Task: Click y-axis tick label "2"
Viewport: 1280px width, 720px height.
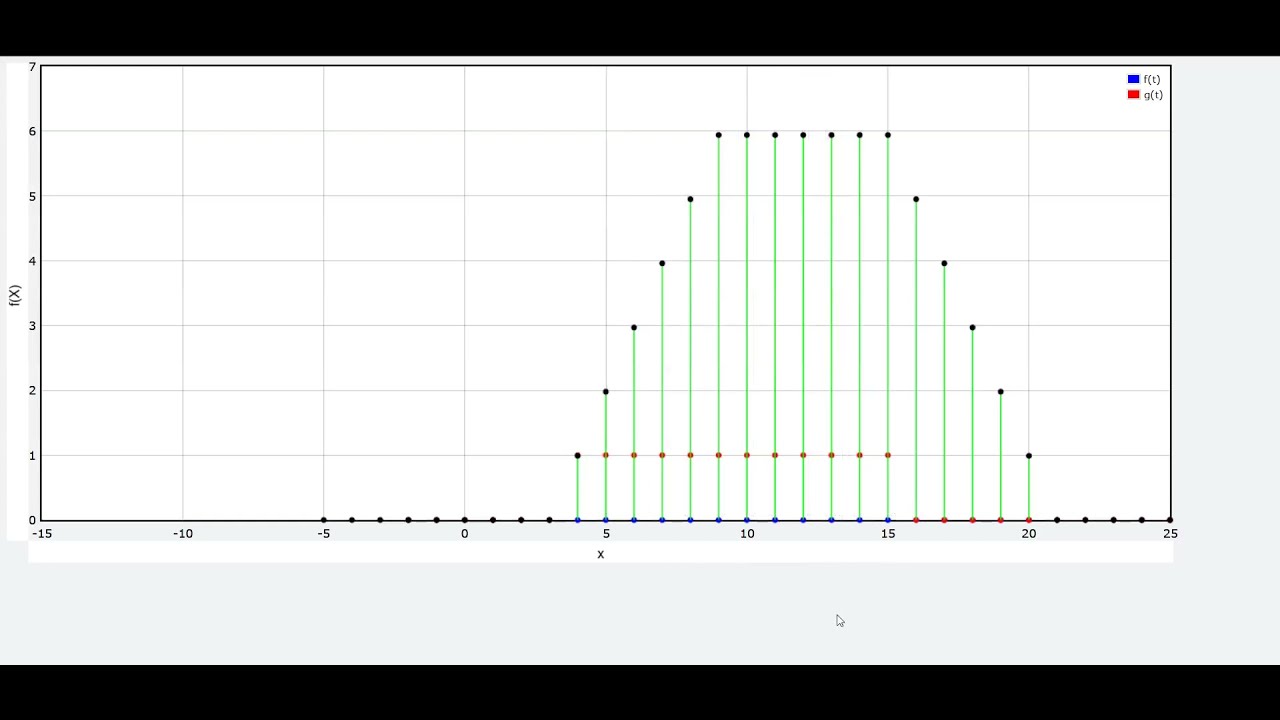Action: (32, 391)
